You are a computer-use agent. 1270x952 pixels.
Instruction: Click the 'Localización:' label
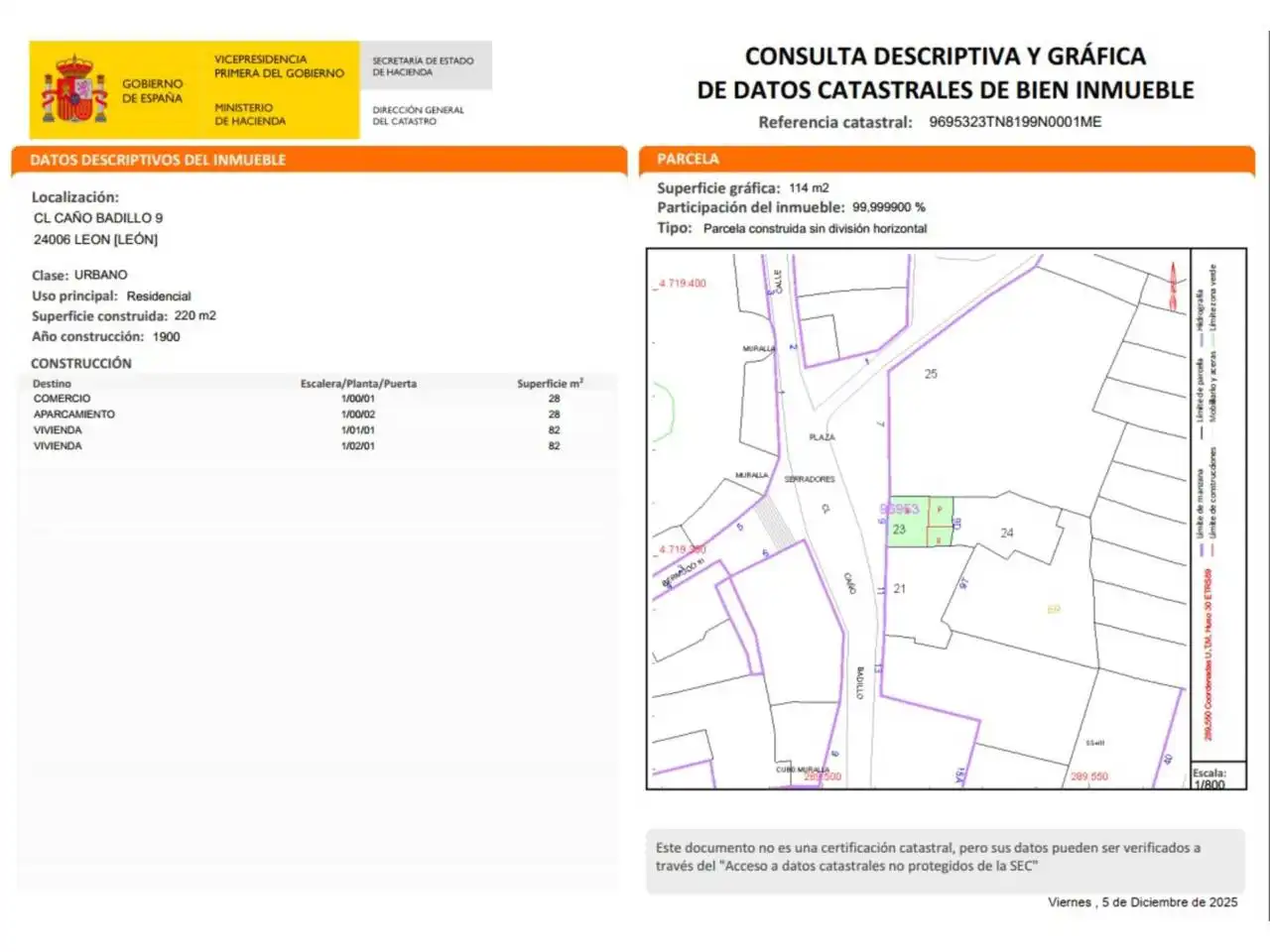pyautogui.click(x=75, y=197)
